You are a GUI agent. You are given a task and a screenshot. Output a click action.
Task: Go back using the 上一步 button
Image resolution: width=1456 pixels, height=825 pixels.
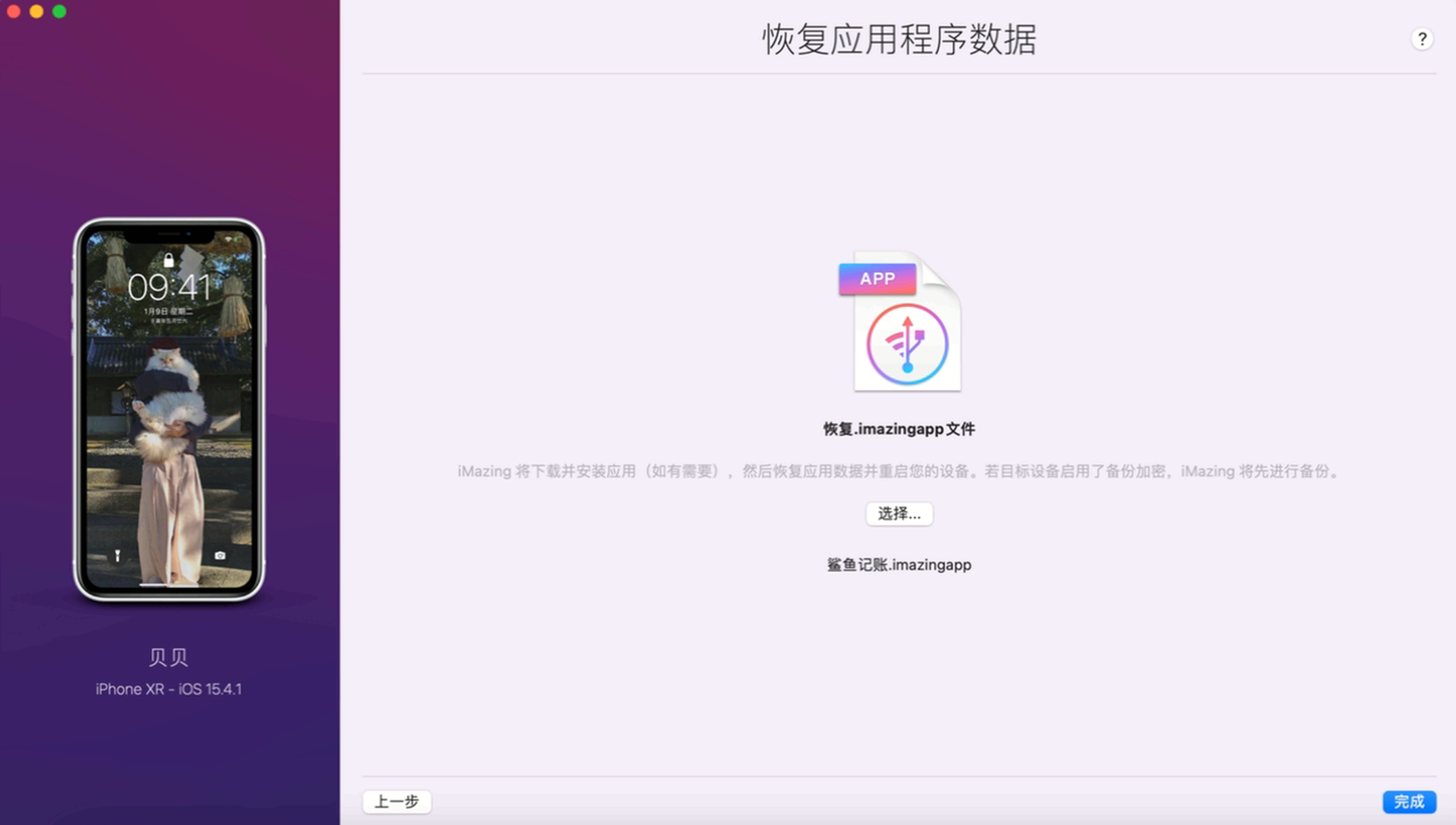coord(397,801)
